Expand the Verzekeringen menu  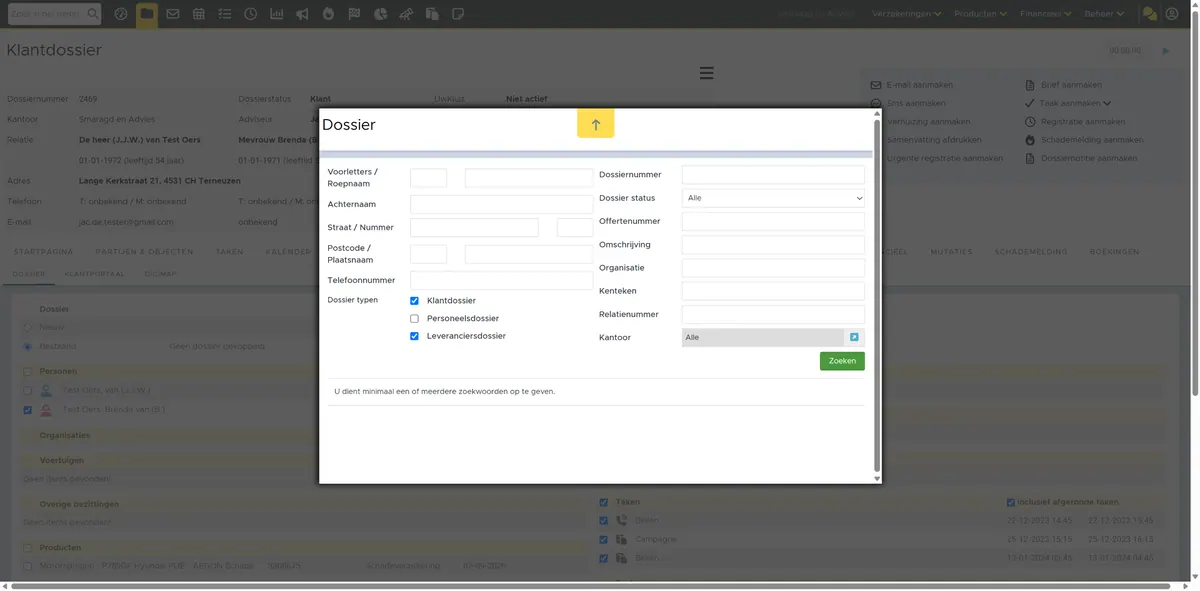point(907,14)
